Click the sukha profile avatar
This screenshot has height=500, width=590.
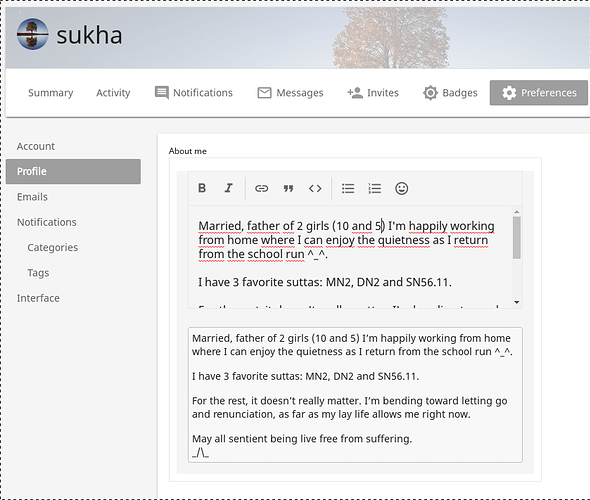[x=33, y=34]
